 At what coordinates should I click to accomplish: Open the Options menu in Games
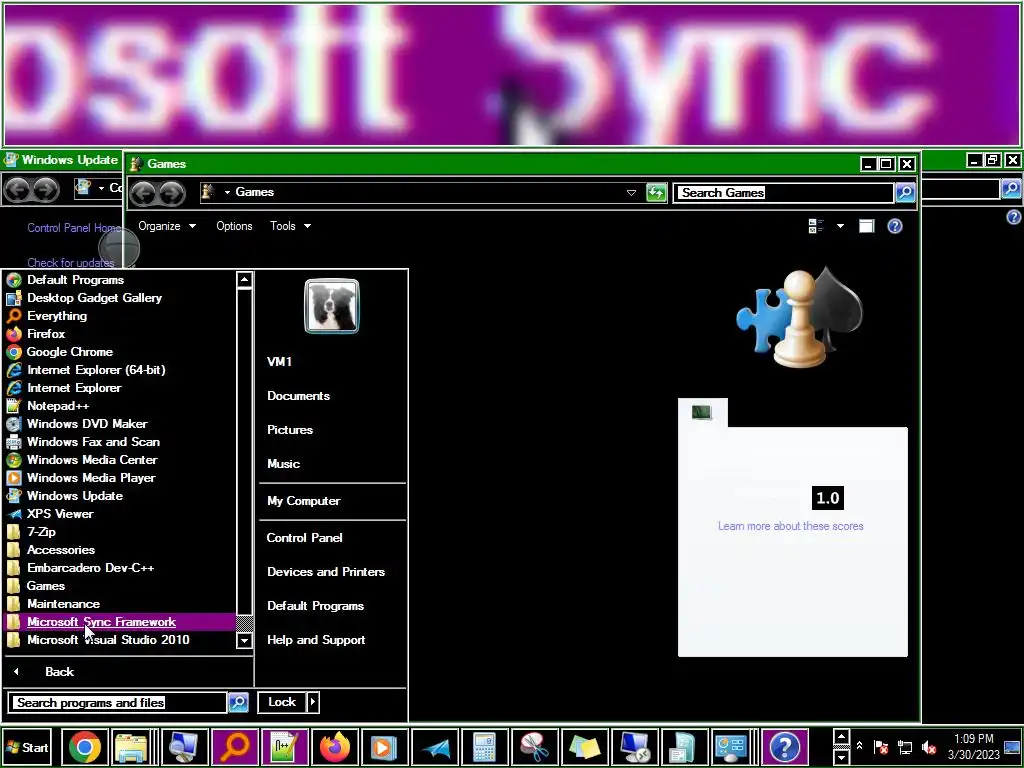(234, 226)
